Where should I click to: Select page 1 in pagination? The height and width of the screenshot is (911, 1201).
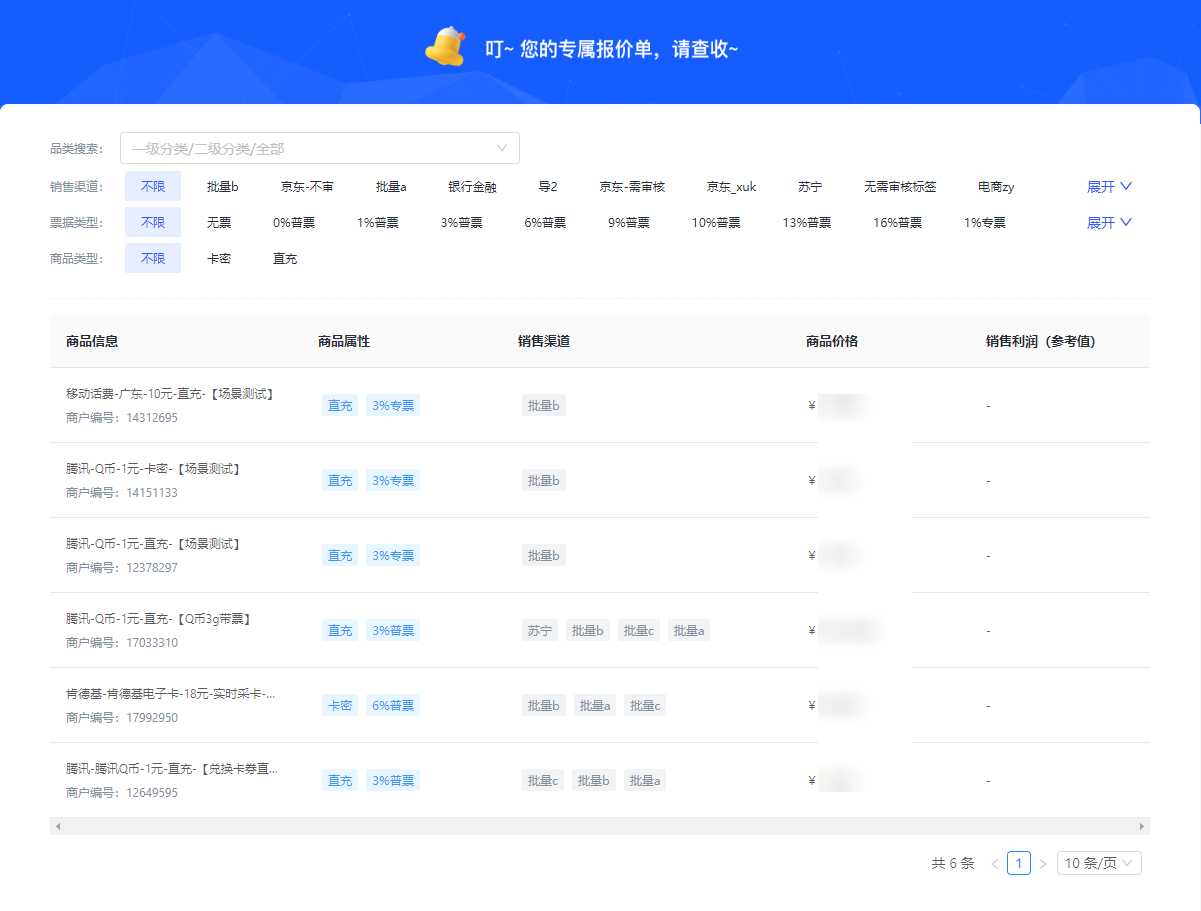1019,863
